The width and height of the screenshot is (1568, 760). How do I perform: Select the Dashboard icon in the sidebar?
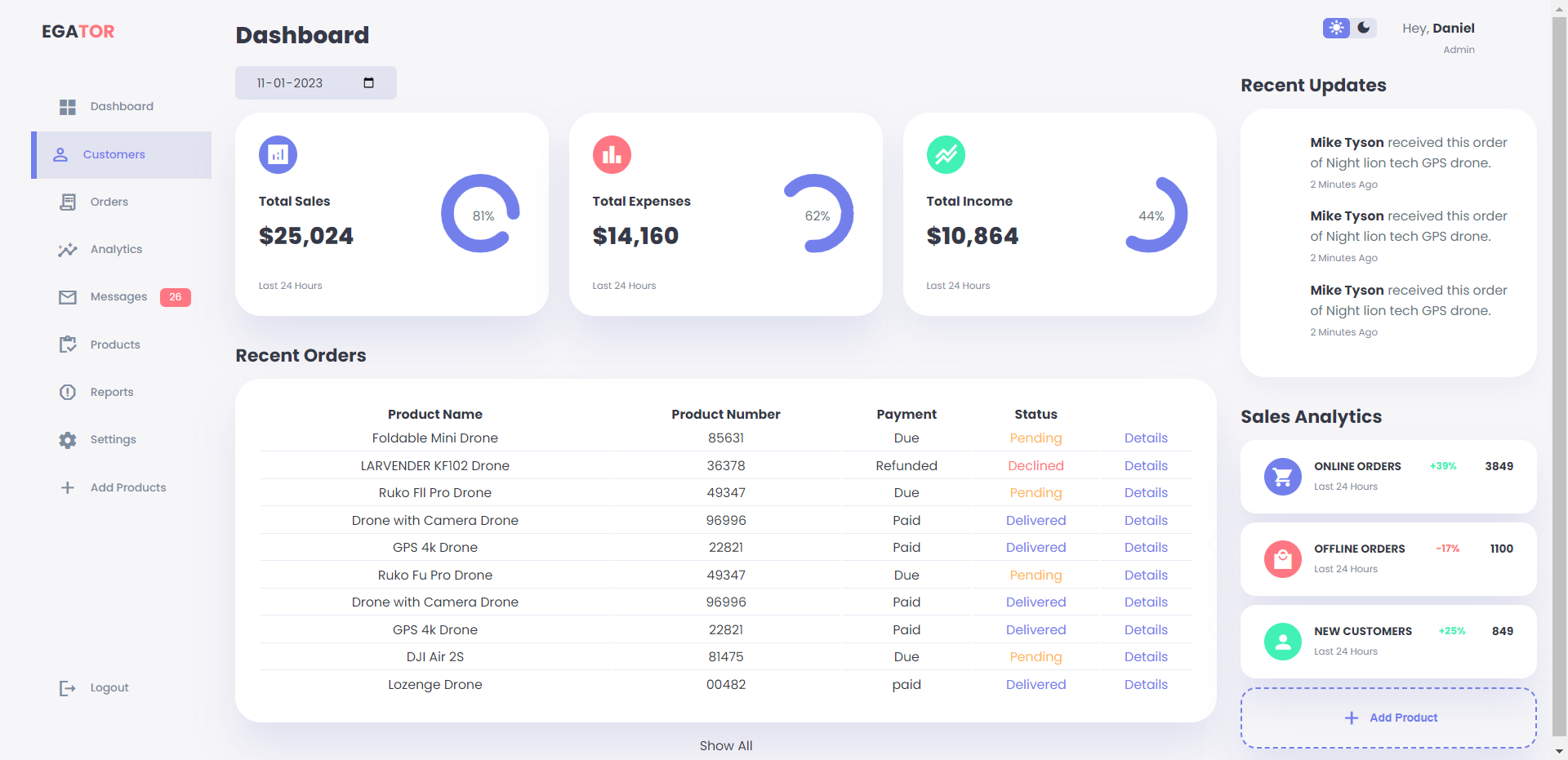coord(66,106)
